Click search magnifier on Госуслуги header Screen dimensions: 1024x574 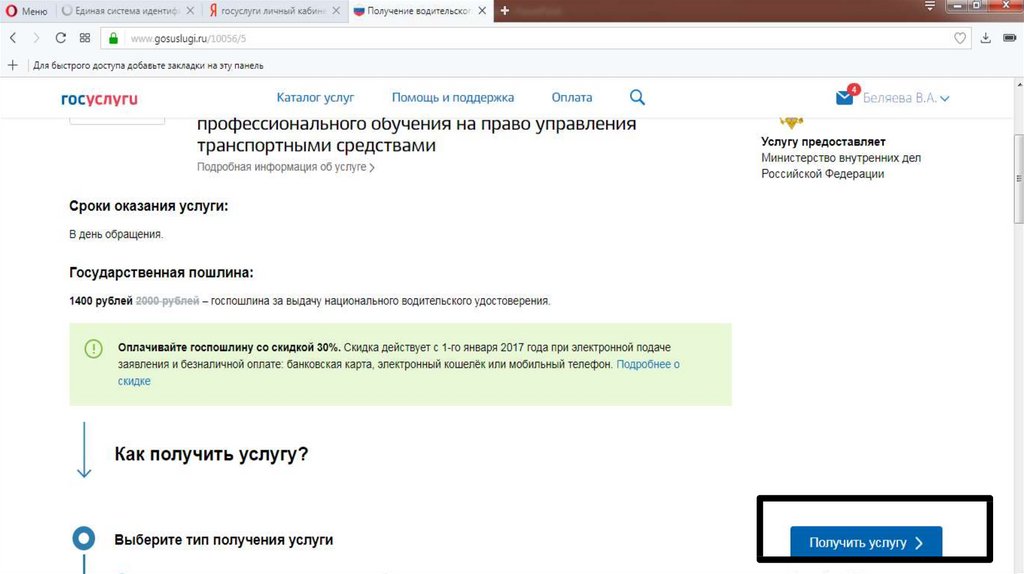(x=637, y=97)
